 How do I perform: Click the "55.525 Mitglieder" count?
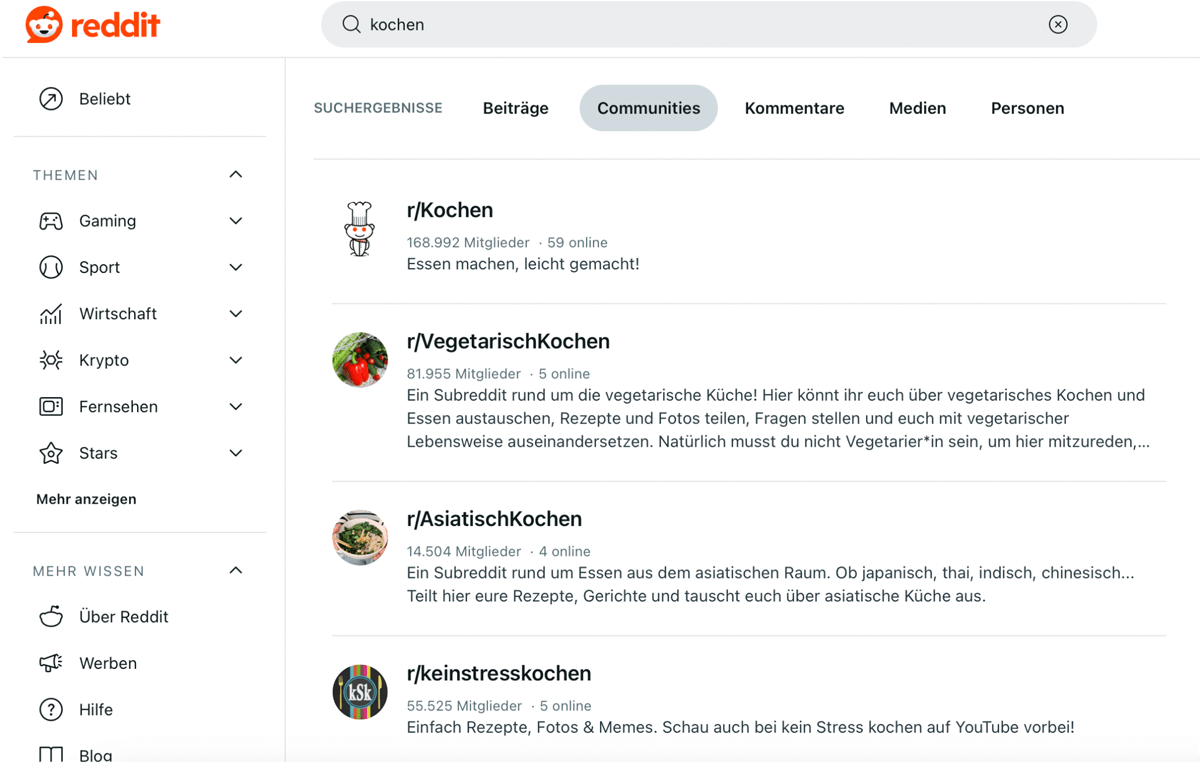464,705
